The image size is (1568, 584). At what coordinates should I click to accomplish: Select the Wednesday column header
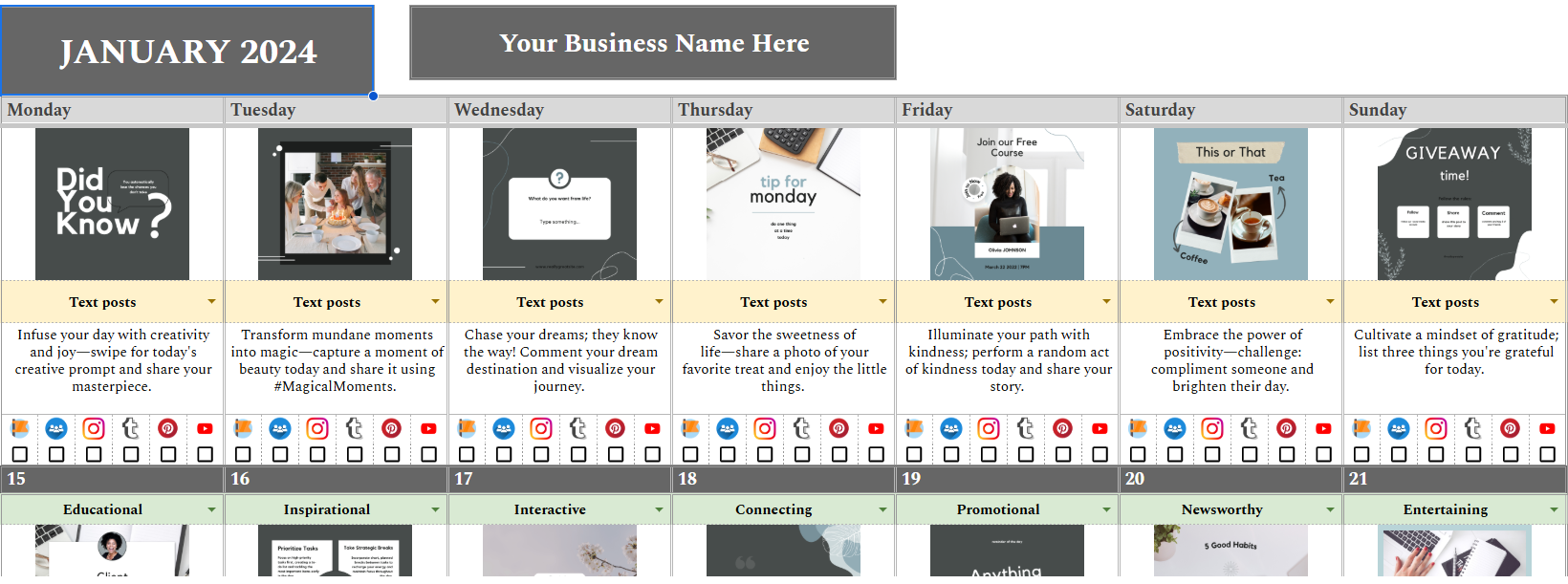[559, 110]
